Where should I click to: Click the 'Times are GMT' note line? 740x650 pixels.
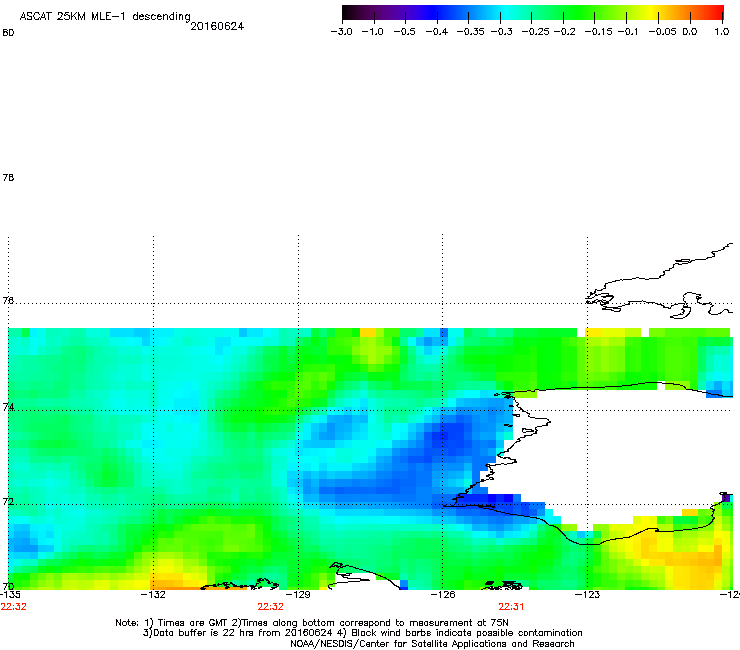pyautogui.click(x=312, y=623)
